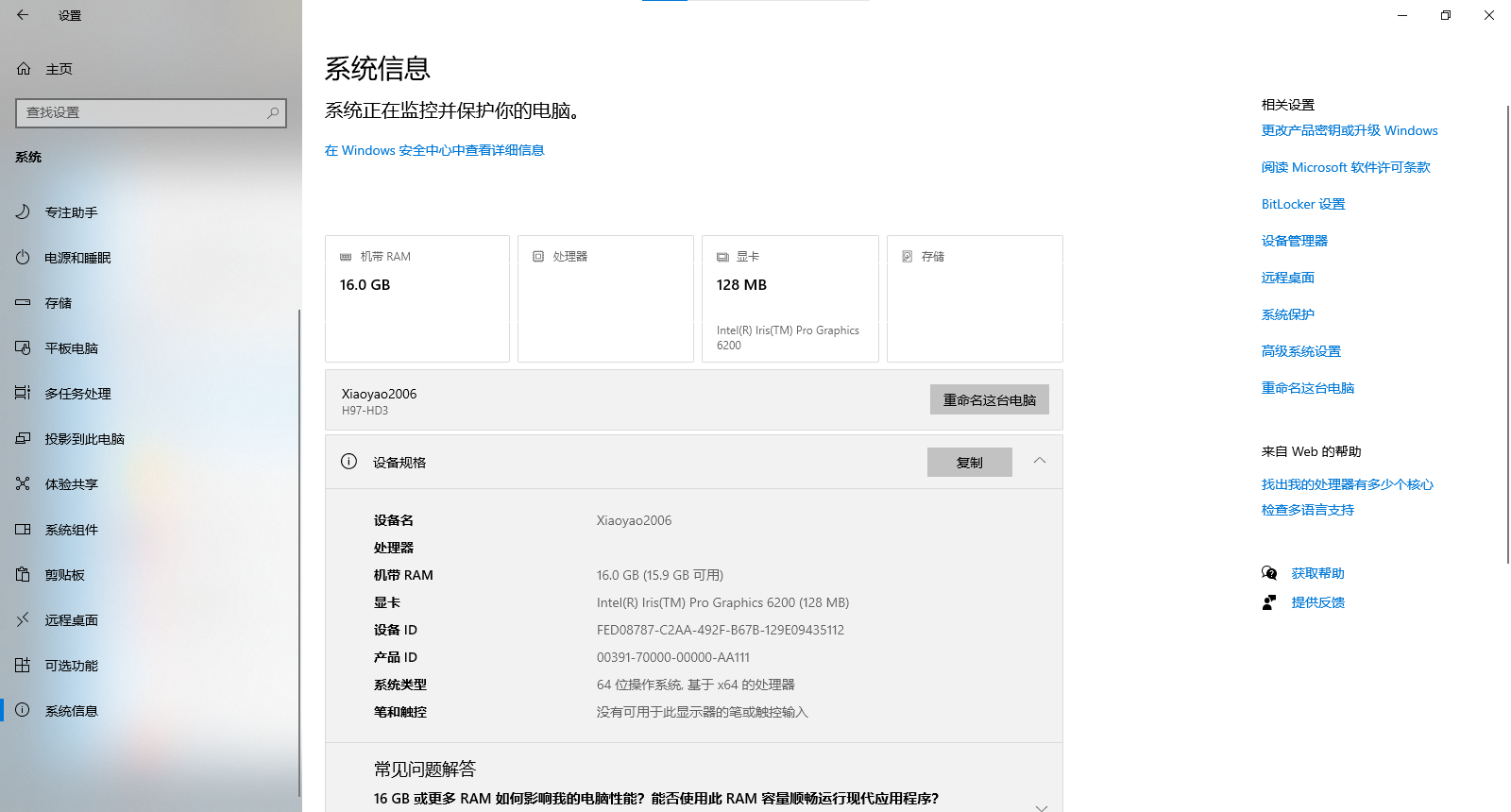Open the 高级系统设置 link
Screen dimensions: 1511x812
pos(1301,351)
